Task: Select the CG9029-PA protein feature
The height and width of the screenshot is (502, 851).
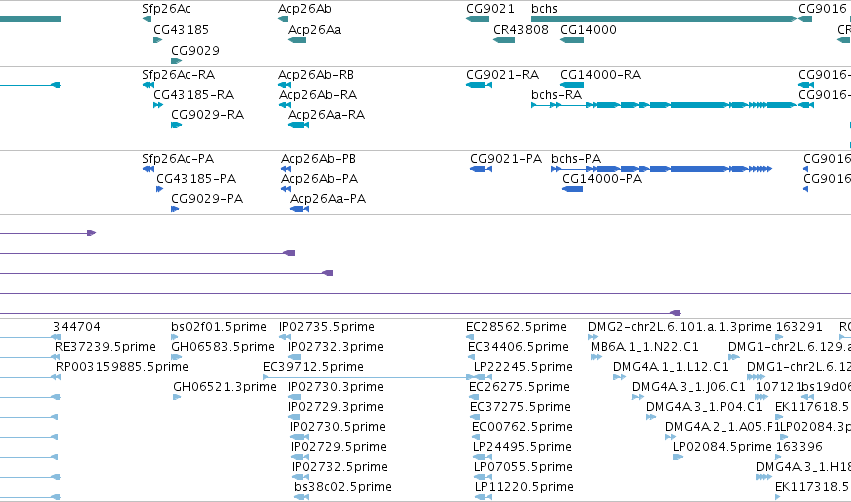Action: point(175,209)
